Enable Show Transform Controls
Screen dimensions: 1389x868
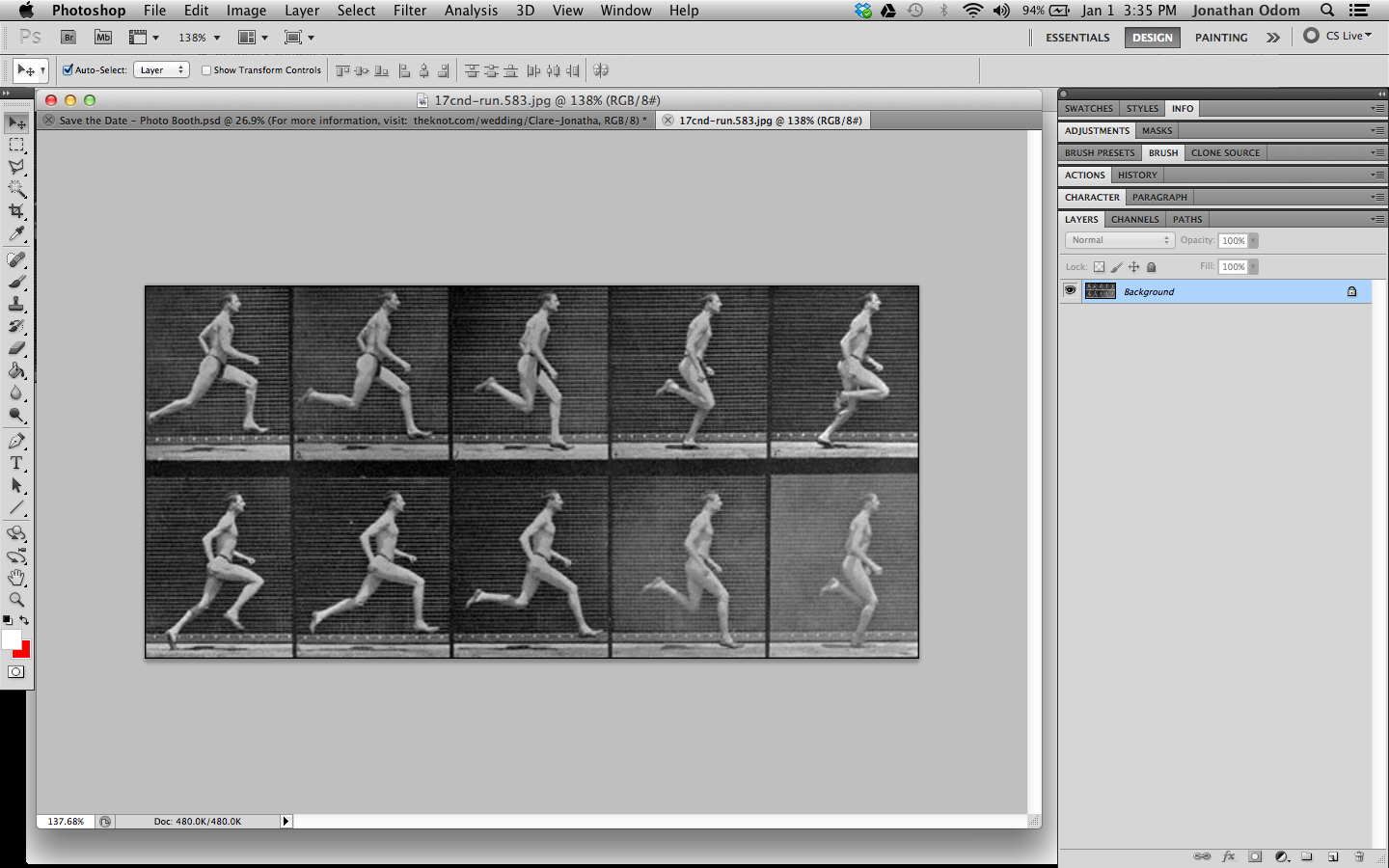tap(205, 69)
